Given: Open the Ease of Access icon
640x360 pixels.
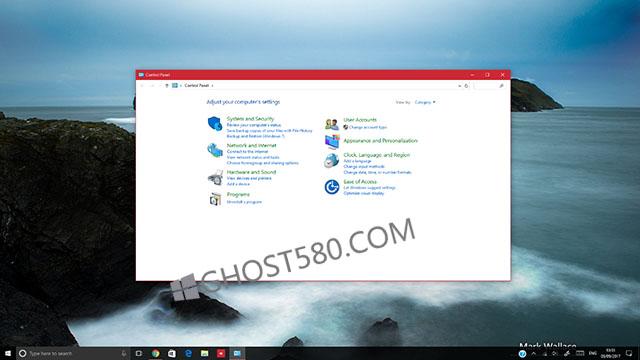Looking at the screenshot, I should click(332, 187).
